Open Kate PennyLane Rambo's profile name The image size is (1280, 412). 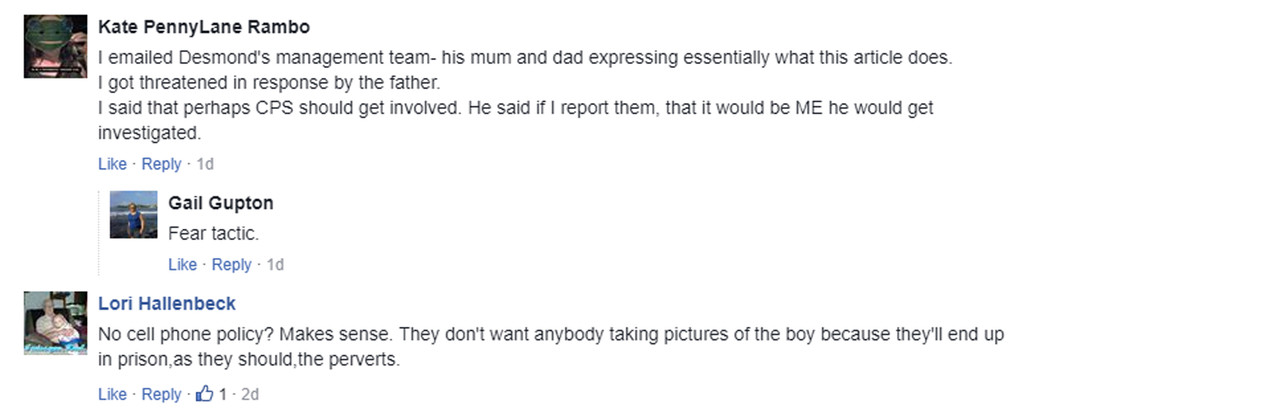(x=204, y=27)
